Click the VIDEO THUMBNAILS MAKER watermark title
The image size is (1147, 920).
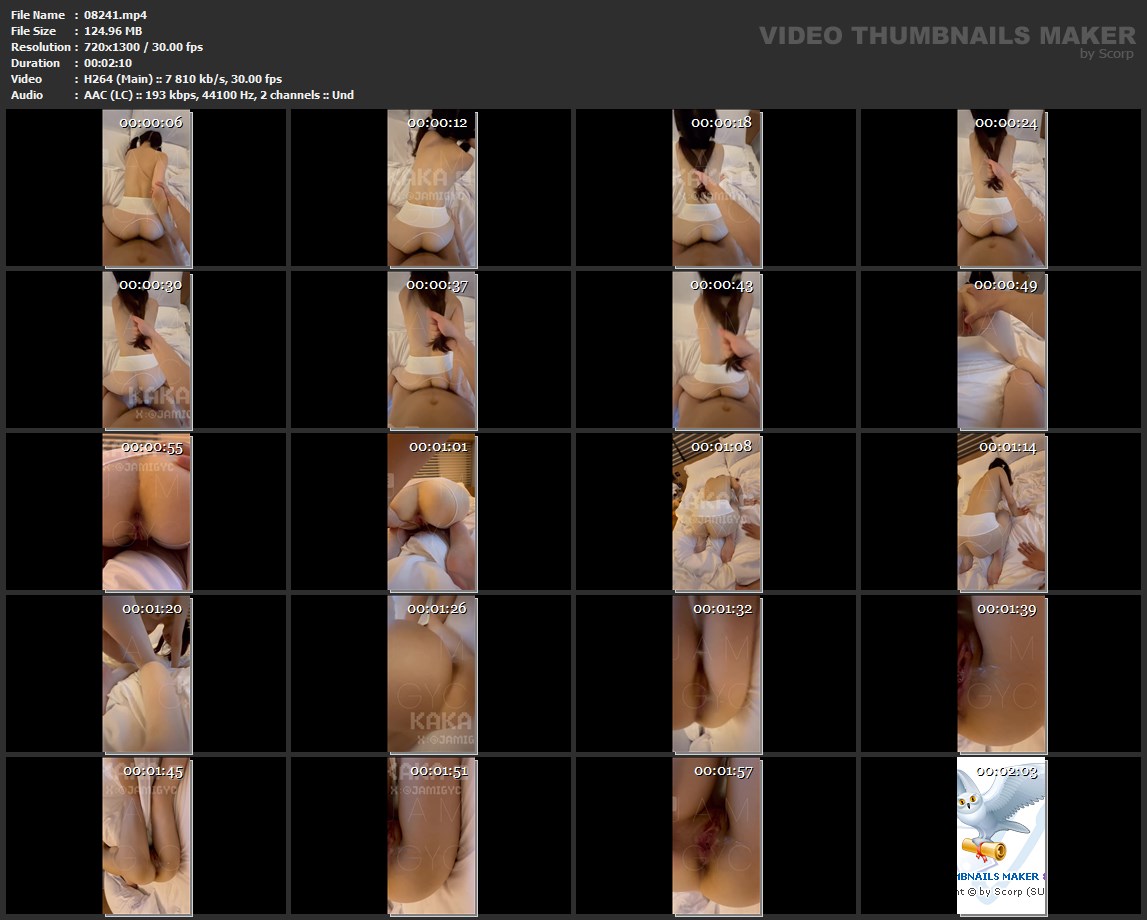[946, 35]
